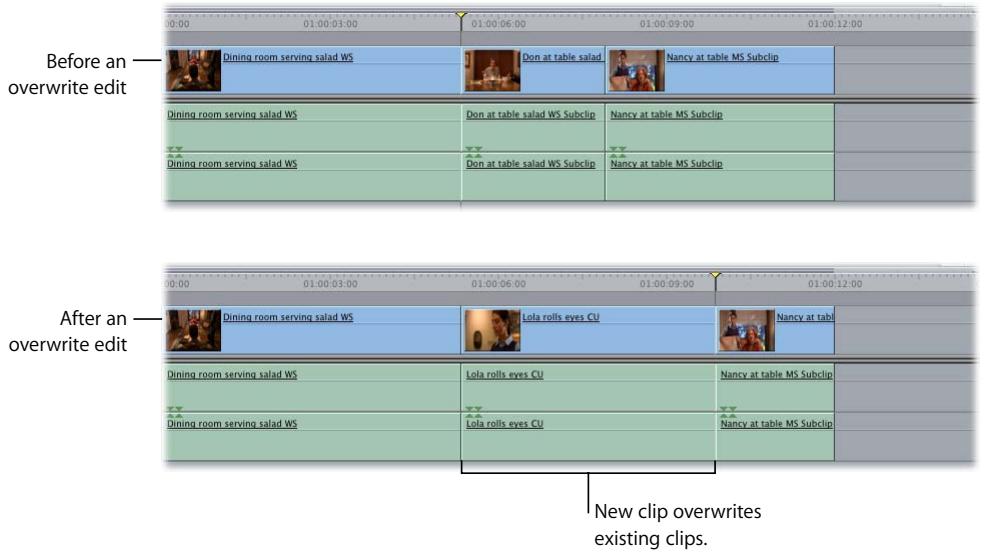This screenshot has height=556, width=984.
Task: Click 'Lola rolls eyes CU' video clip label
Action: tap(561, 317)
